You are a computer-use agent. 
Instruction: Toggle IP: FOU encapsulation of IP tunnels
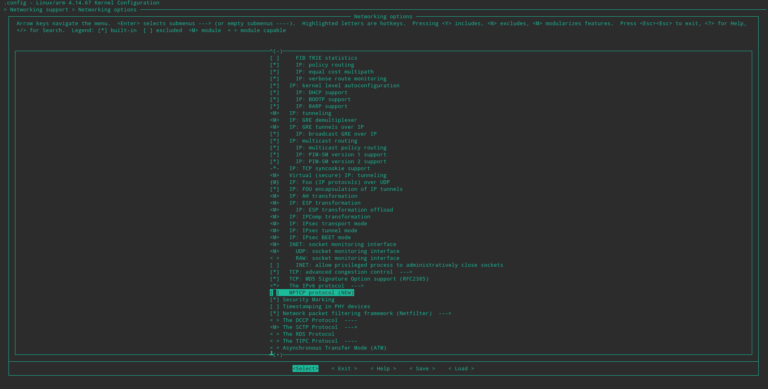[336, 189]
